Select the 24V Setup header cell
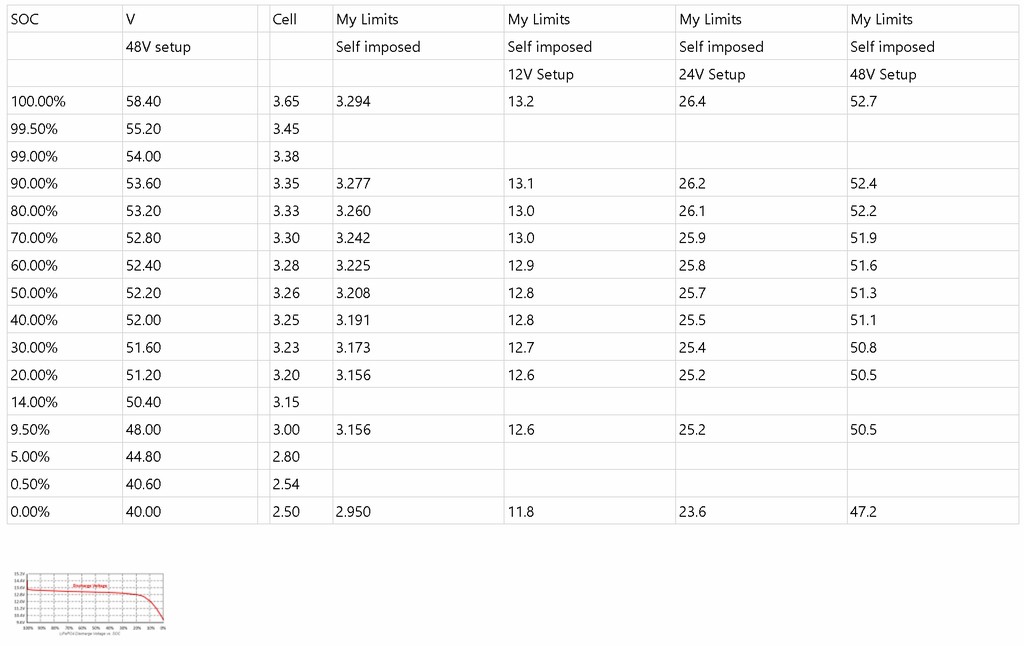1024x646 pixels. [761, 74]
